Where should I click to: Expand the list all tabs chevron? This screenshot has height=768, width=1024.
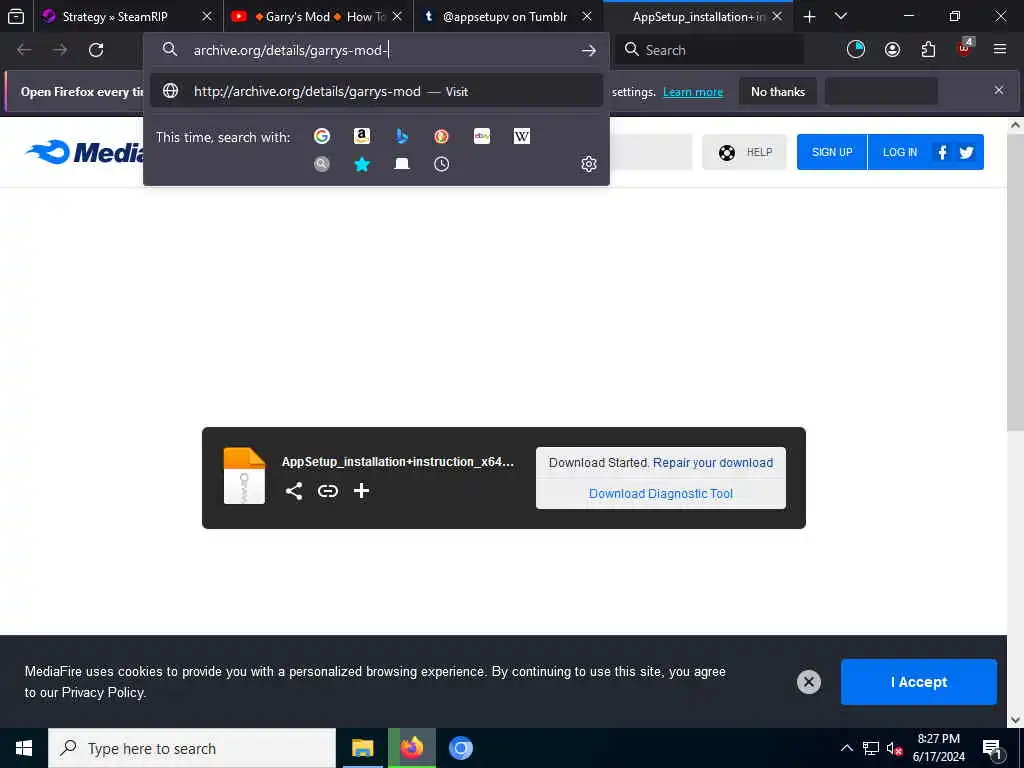(x=841, y=16)
